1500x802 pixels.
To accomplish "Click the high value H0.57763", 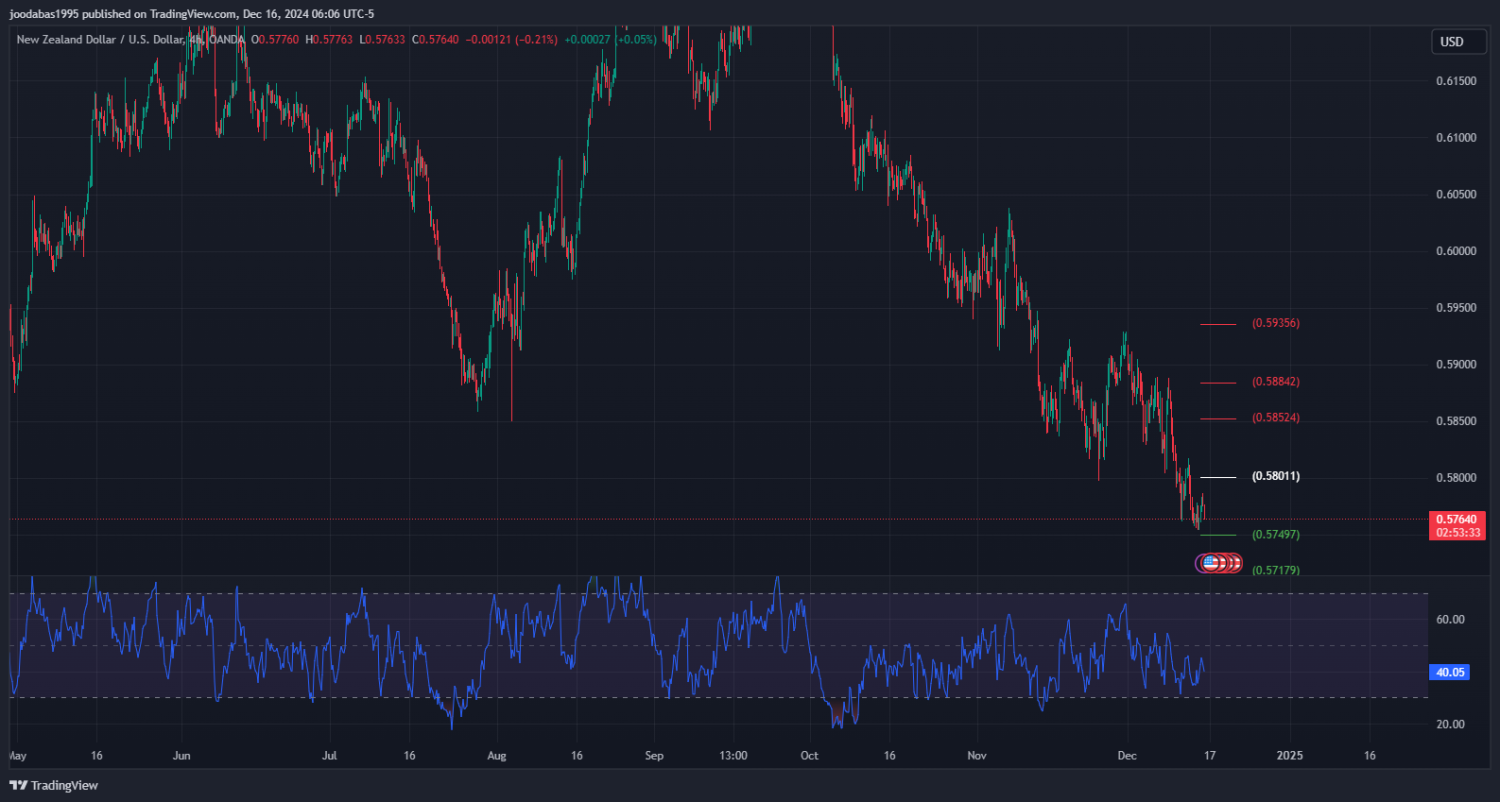I will click(331, 40).
